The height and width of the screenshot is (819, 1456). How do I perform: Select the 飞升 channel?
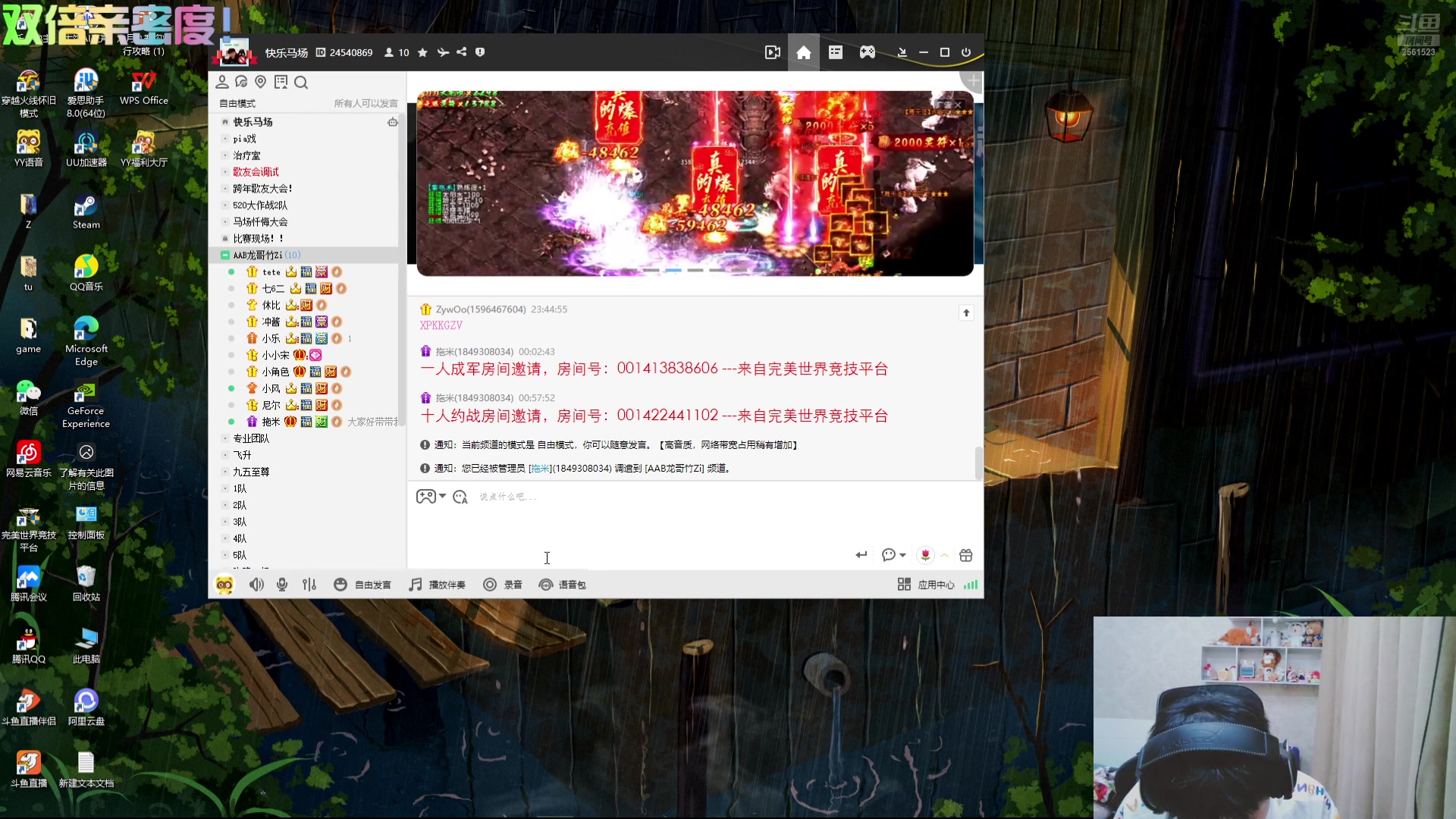(x=242, y=456)
